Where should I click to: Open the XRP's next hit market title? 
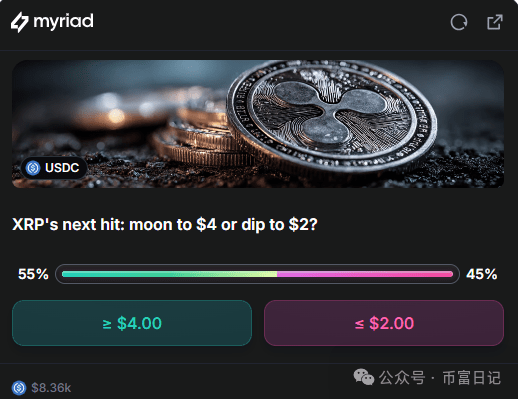[x=165, y=225]
